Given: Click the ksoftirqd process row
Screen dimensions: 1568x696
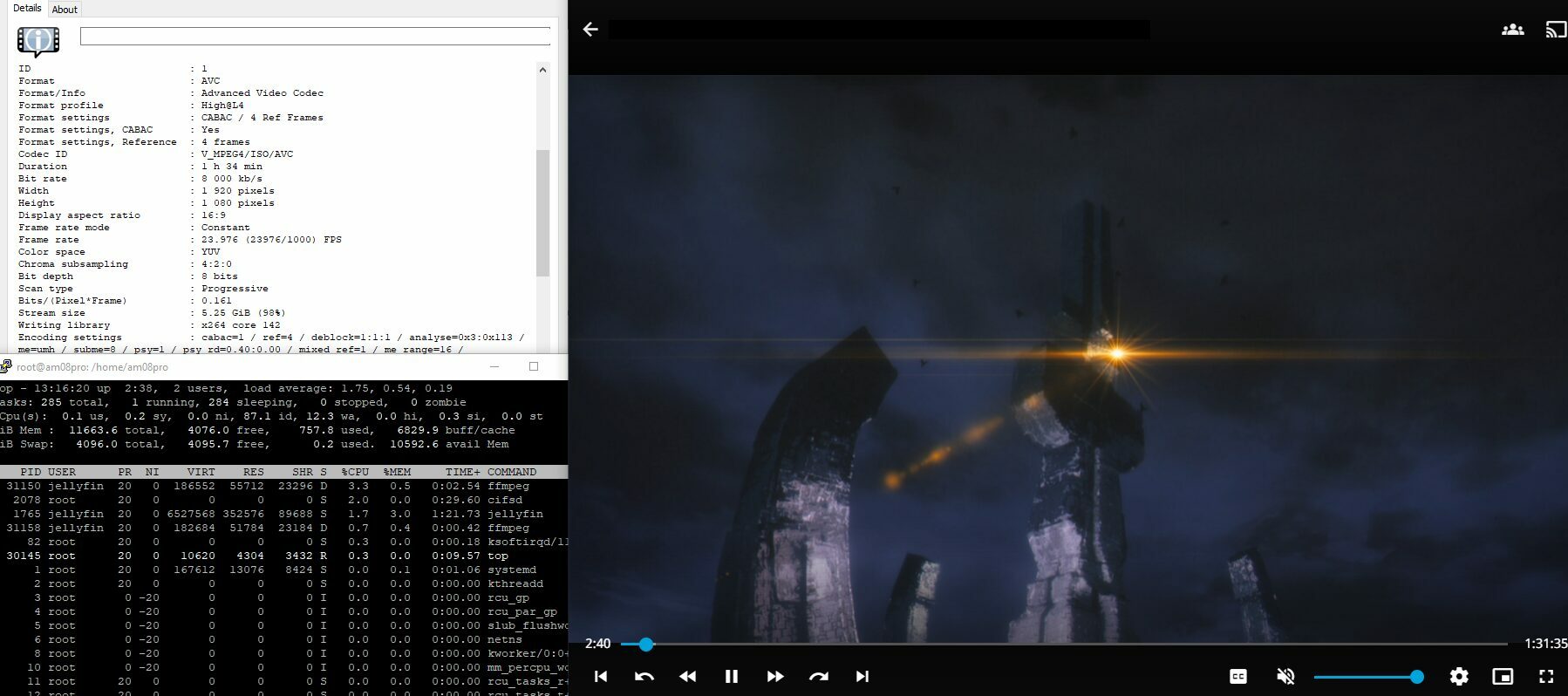Looking at the screenshot, I should (x=283, y=542).
